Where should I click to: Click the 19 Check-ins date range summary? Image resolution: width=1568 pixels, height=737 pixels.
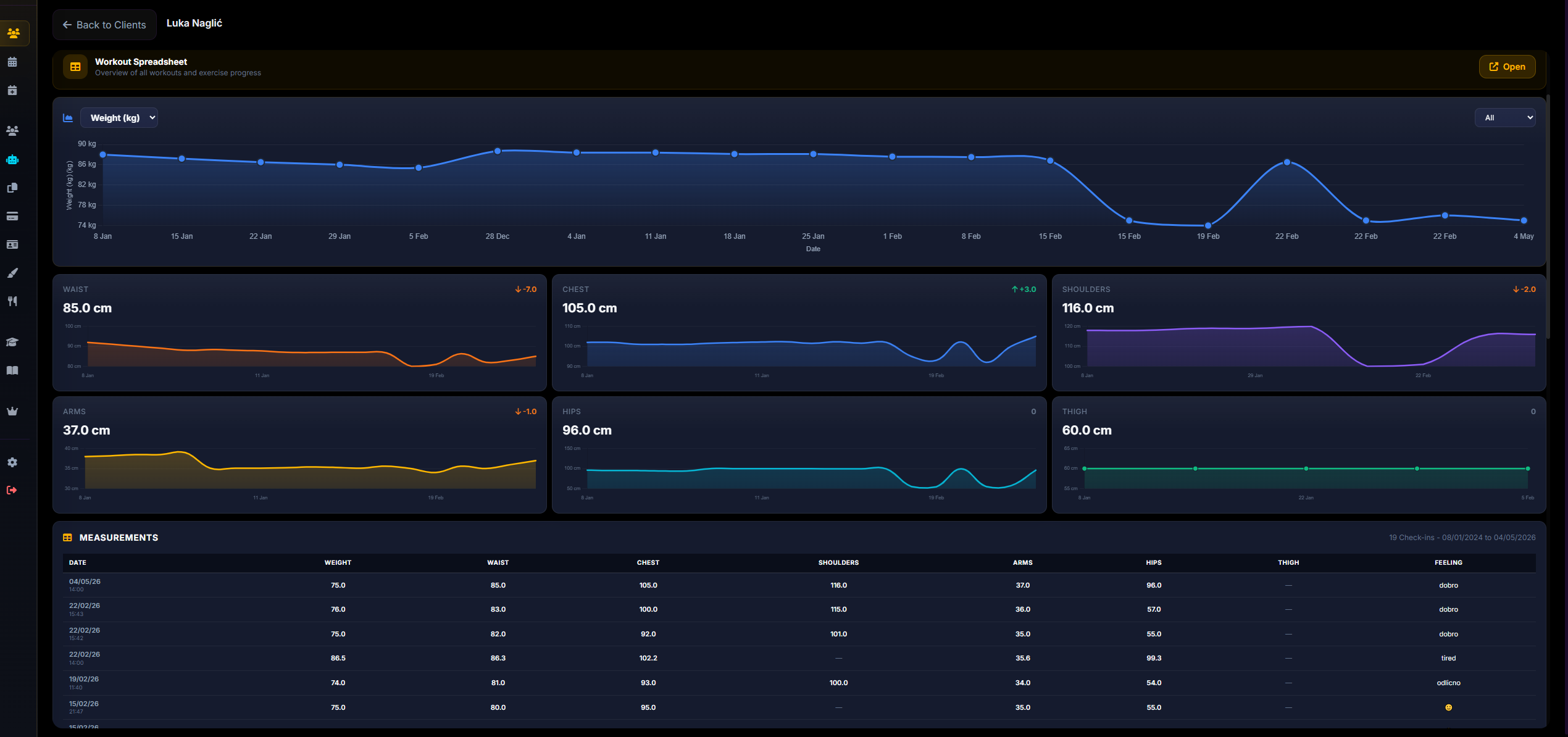(1462, 538)
